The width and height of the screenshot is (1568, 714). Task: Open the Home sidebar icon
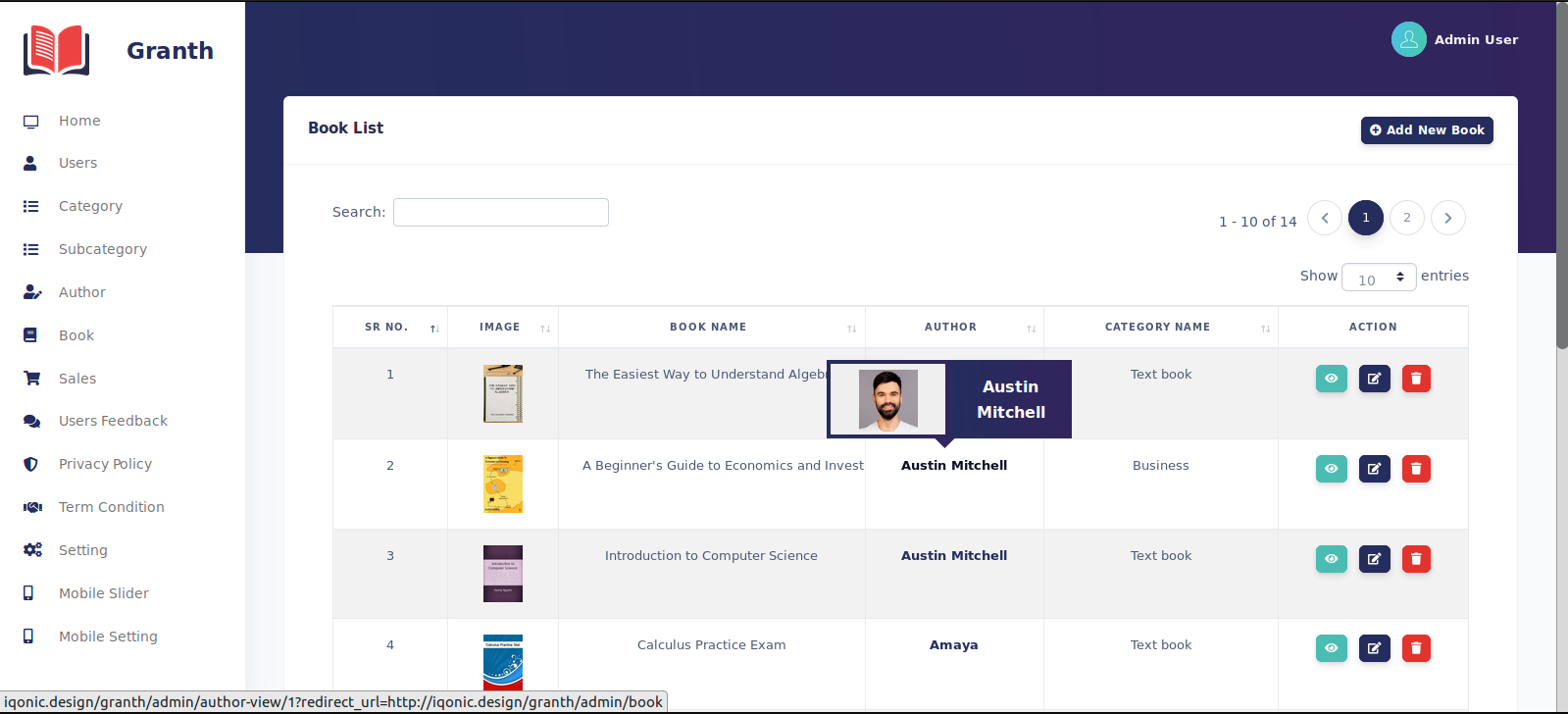point(31,122)
